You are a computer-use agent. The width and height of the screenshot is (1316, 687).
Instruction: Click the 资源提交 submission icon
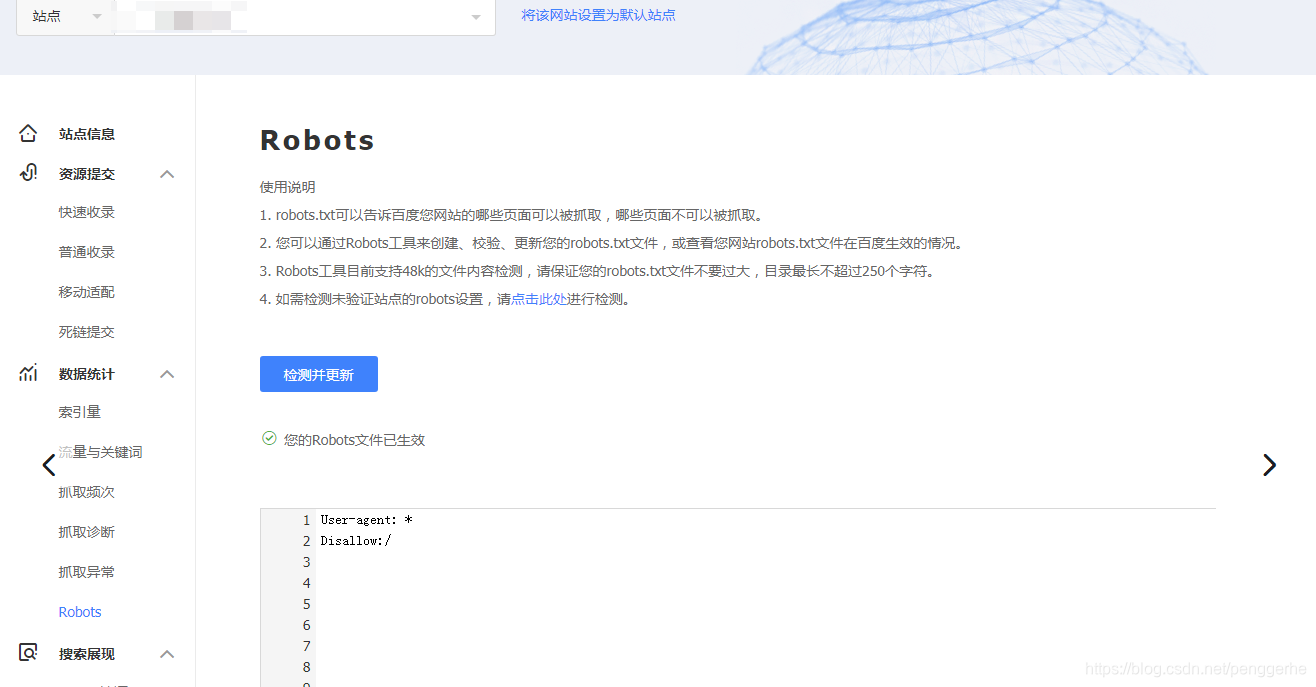click(27, 172)
